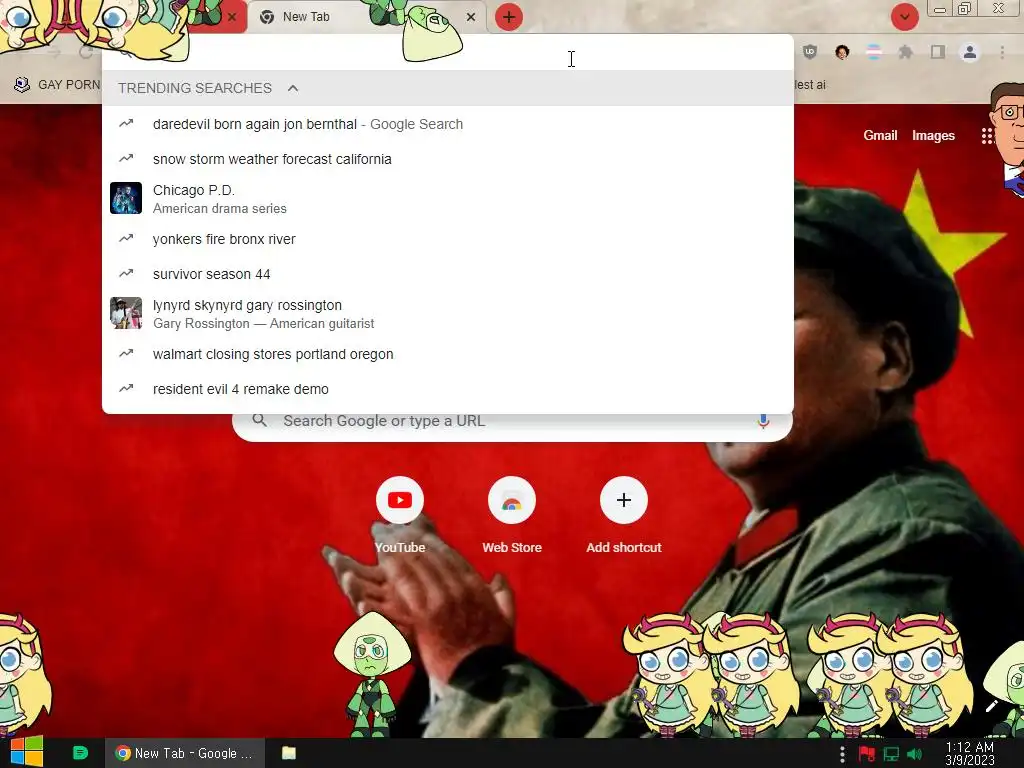Screen dimensions: 1024x768
Task: Close the New Tab tab
Action: [471, 17]
